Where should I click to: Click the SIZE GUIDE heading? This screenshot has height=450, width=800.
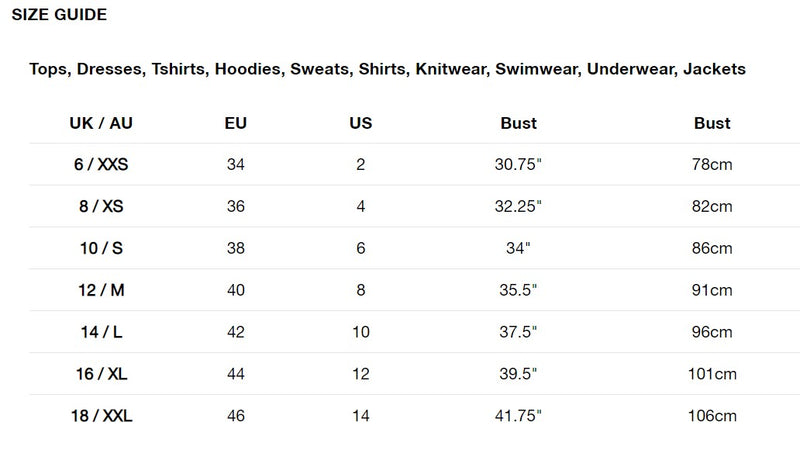59,15
